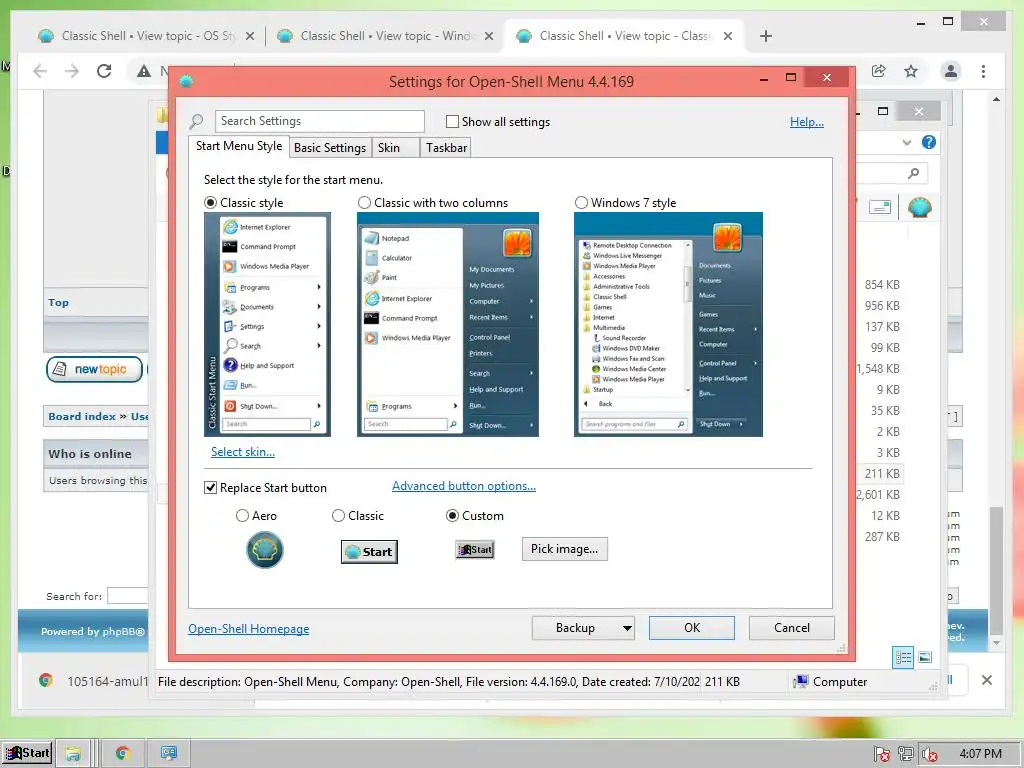Viewport: 1024px width, 768px height.
Task: Uncheck Replace Start button
Action: [210, 488]
